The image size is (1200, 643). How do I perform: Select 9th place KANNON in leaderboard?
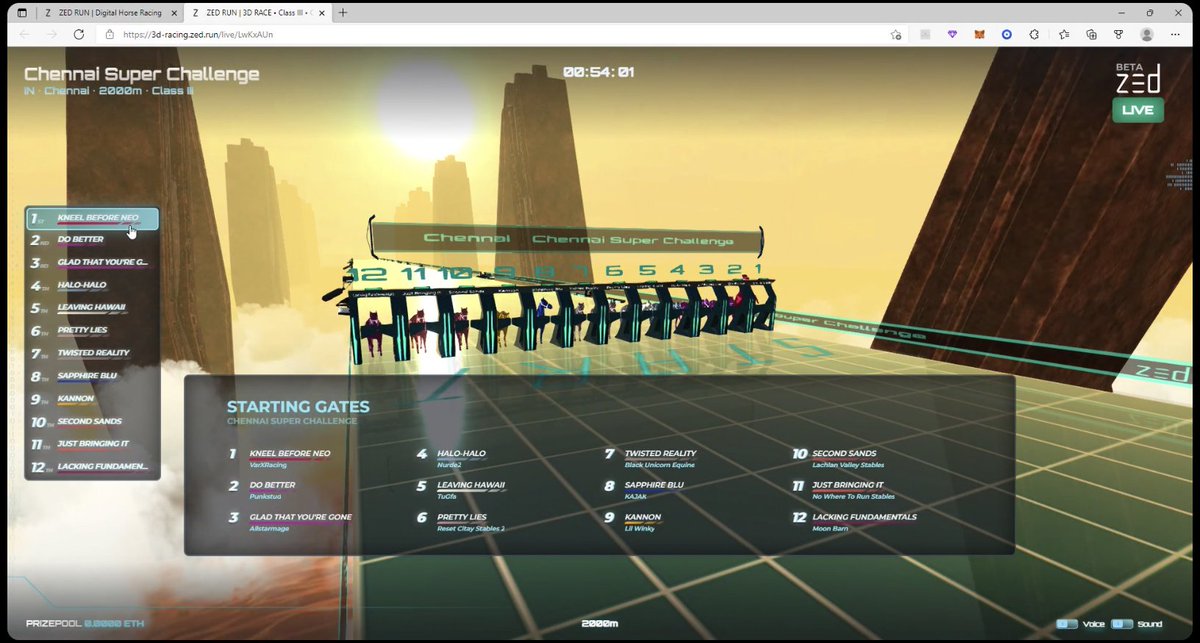pos(92,399)
